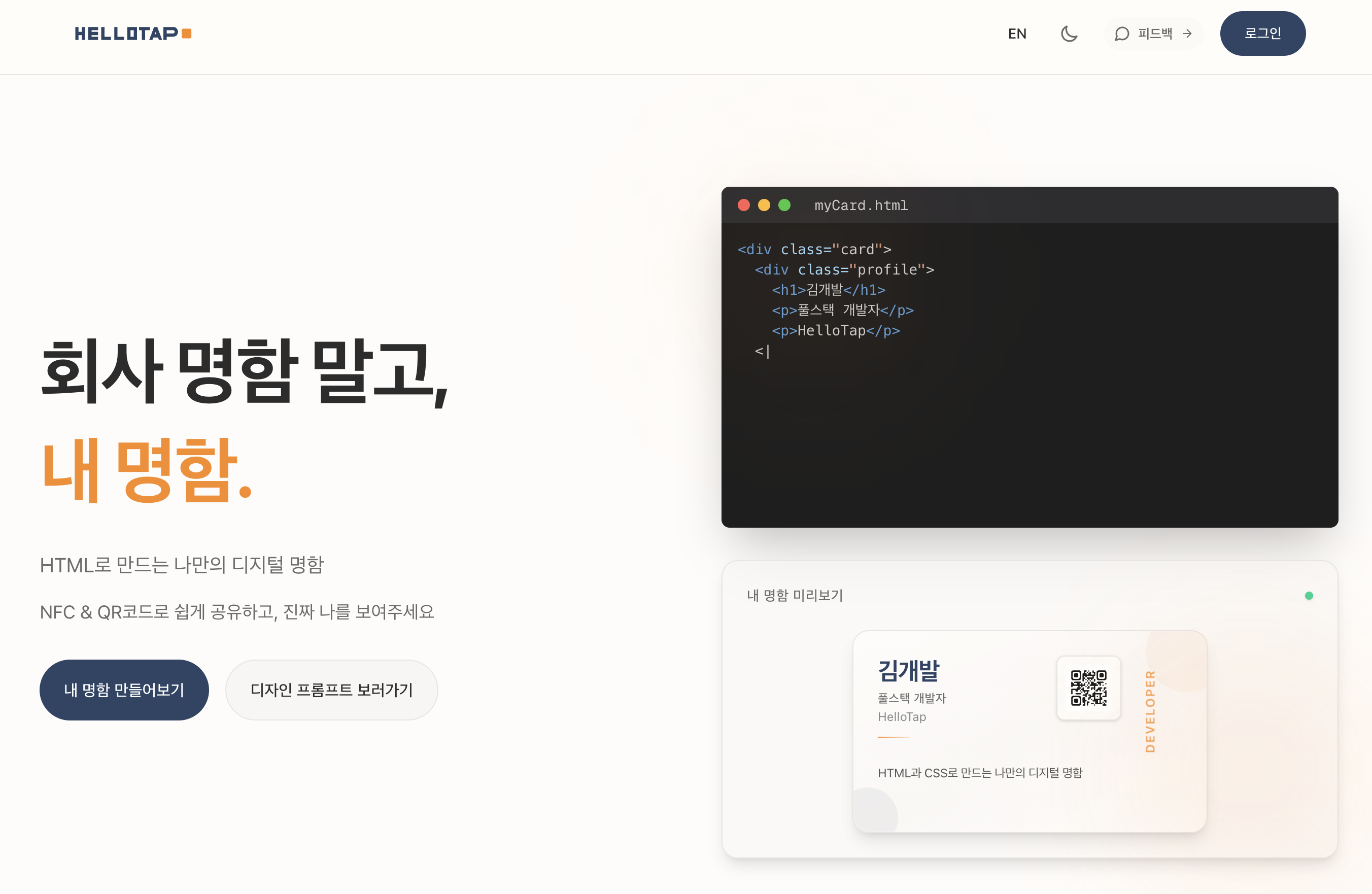Click the 내 명함 만들어보기 button
1372x894 pixels.
(124, 690)
